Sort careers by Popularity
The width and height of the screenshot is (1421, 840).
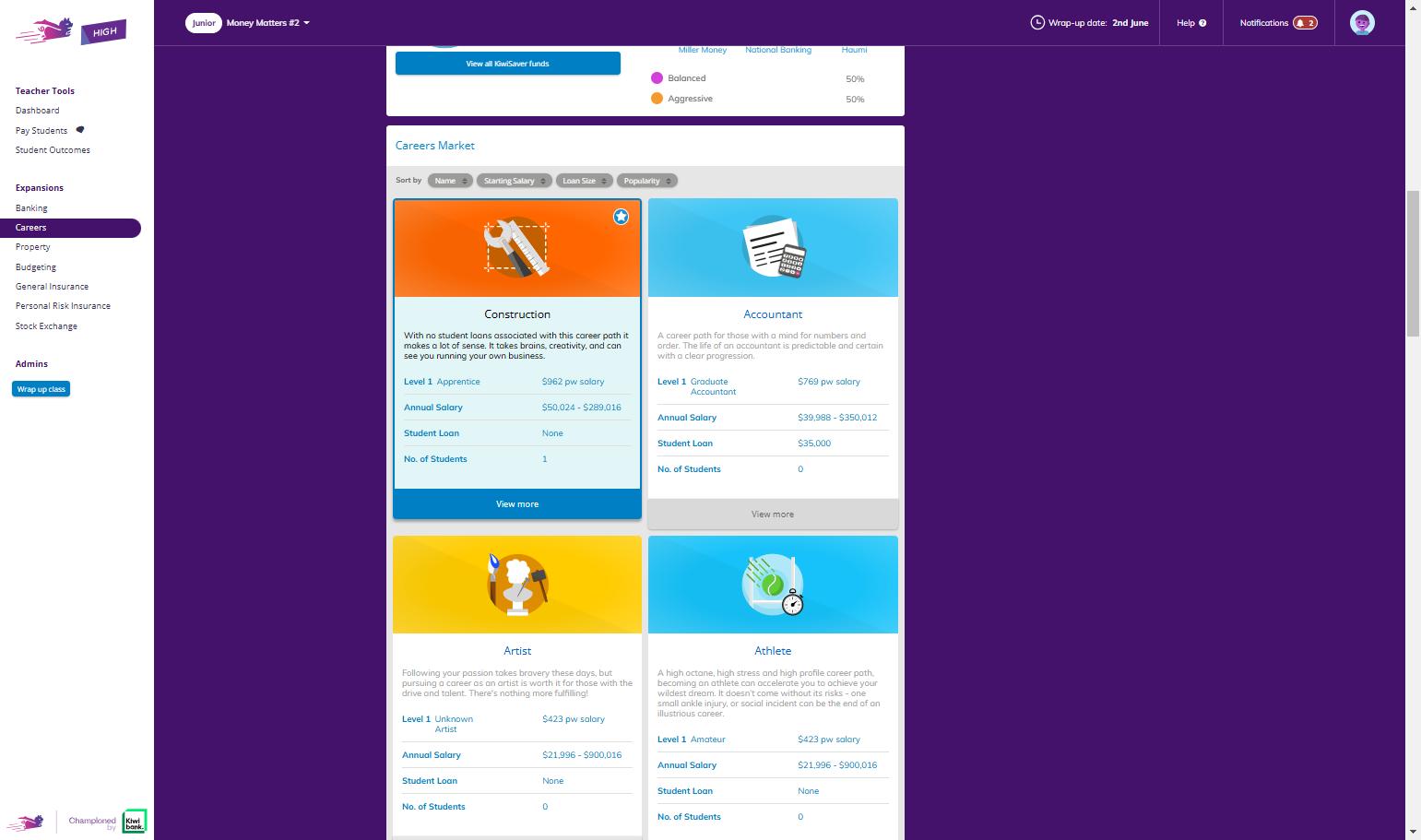coord(647,181)
